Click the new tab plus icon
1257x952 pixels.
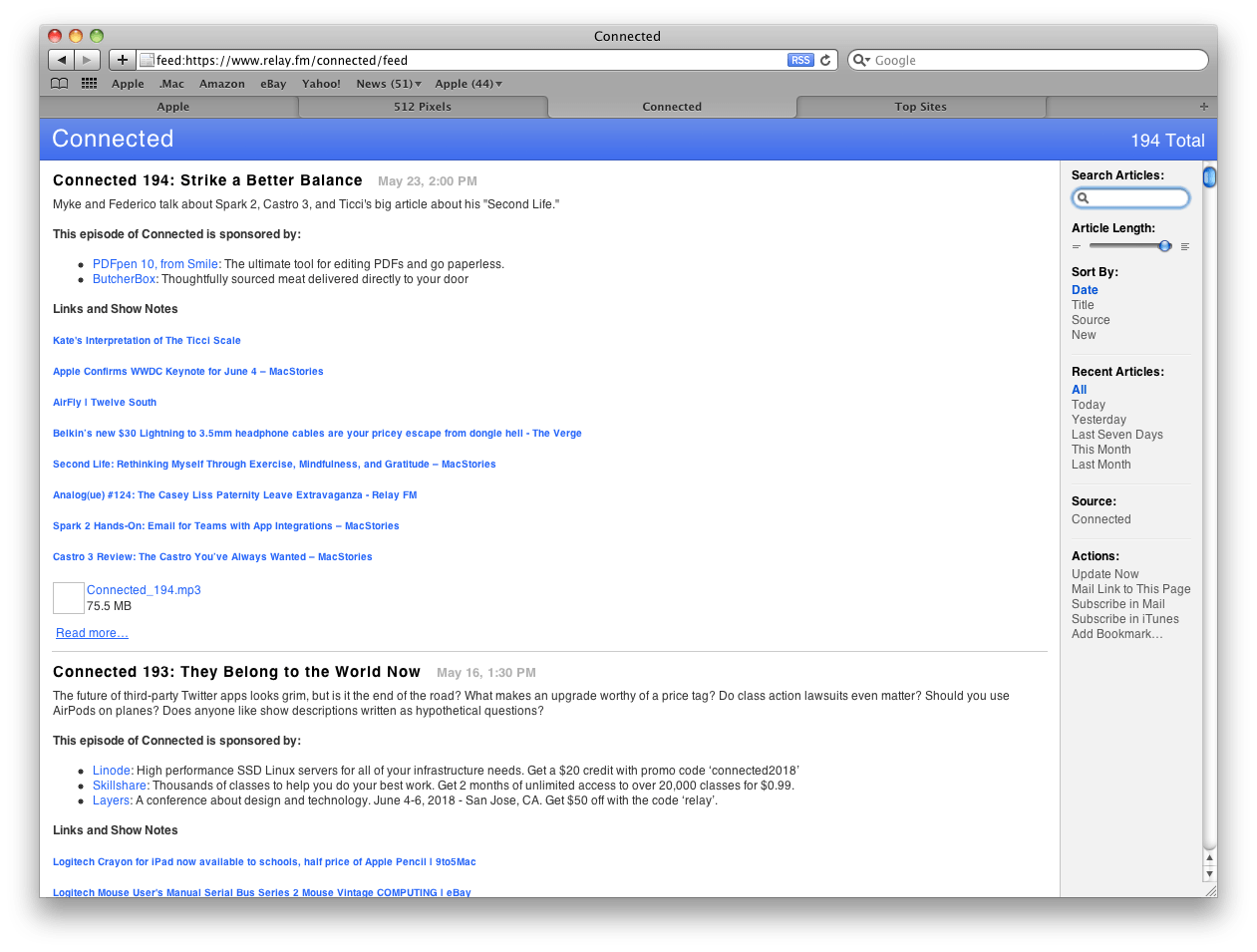tap(1204, 107)
